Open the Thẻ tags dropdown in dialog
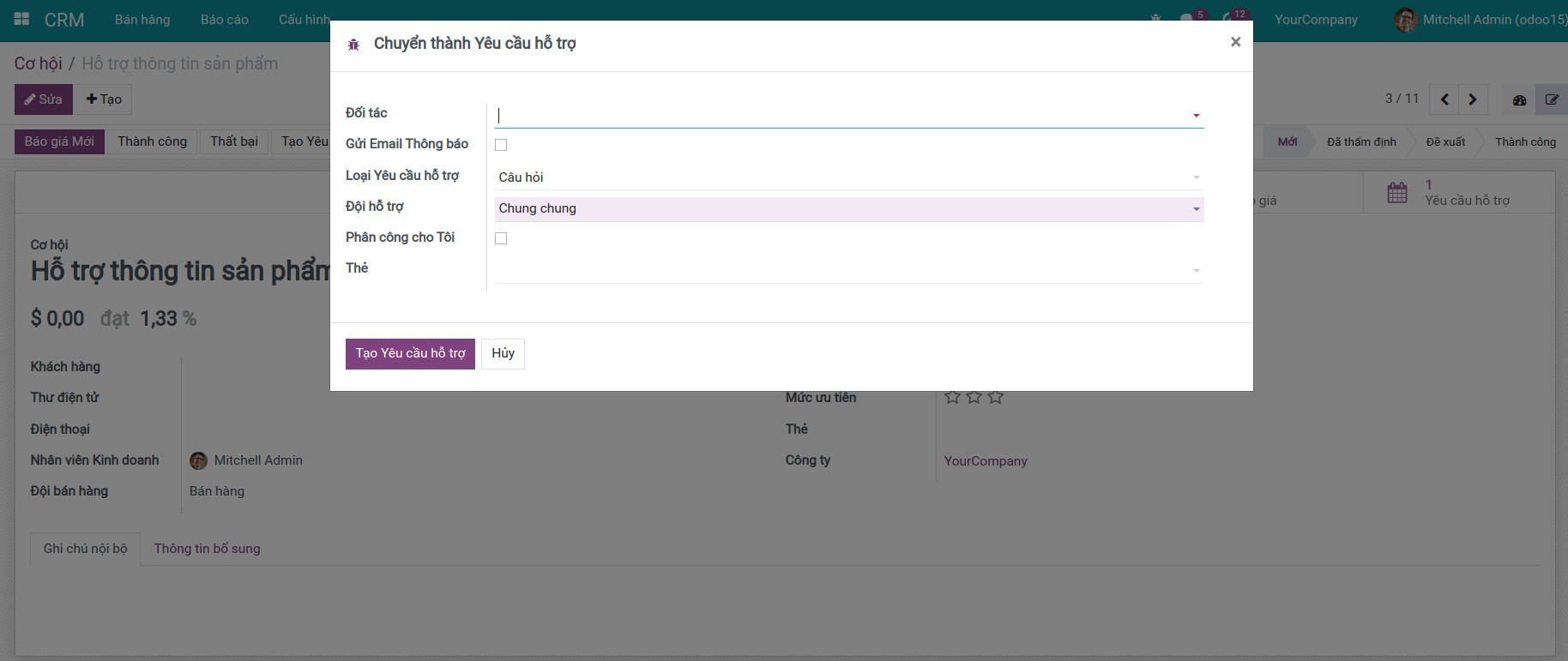Viewport: 1568px width, 661px height. coord(847,270)
